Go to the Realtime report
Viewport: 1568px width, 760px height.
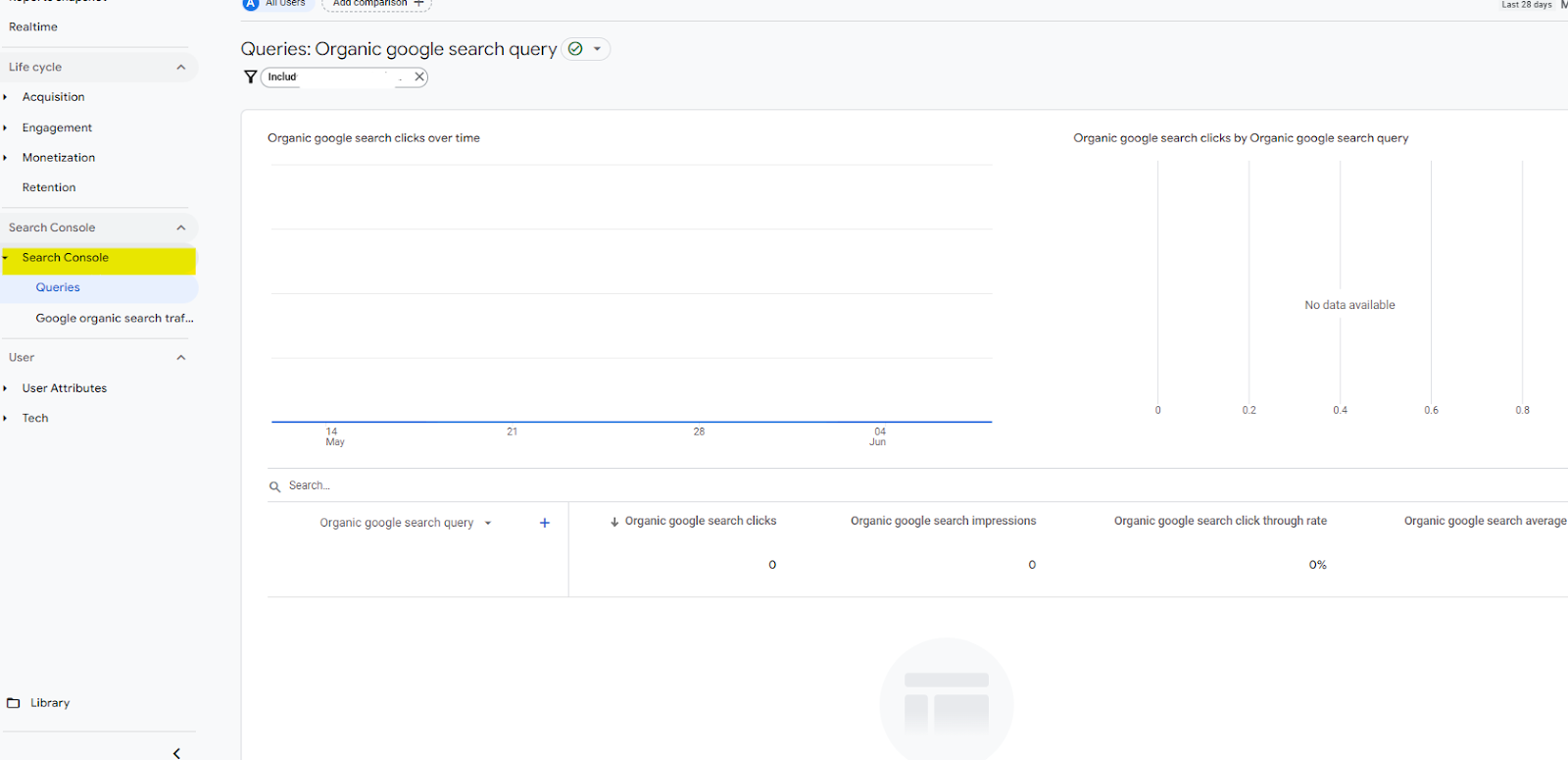(x=33, y=26)
